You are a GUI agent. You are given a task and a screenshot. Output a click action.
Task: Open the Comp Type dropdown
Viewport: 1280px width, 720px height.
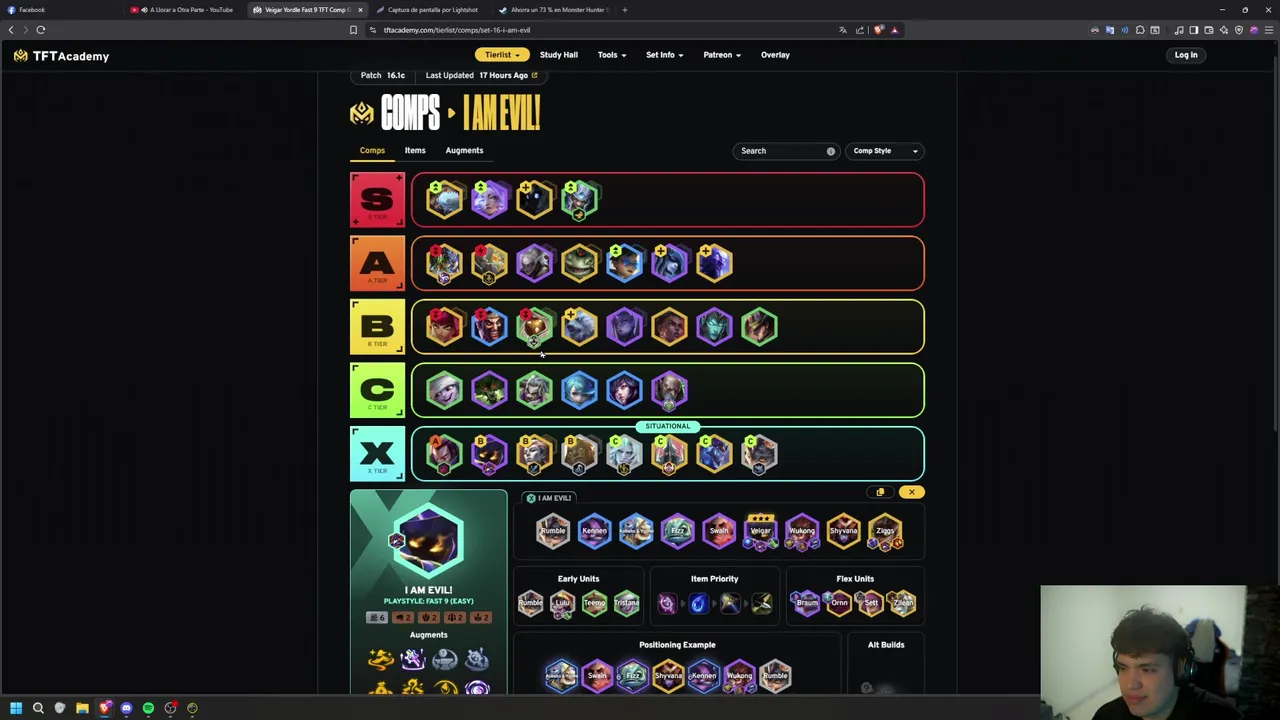pyautogui.click(x=885, y=151)
